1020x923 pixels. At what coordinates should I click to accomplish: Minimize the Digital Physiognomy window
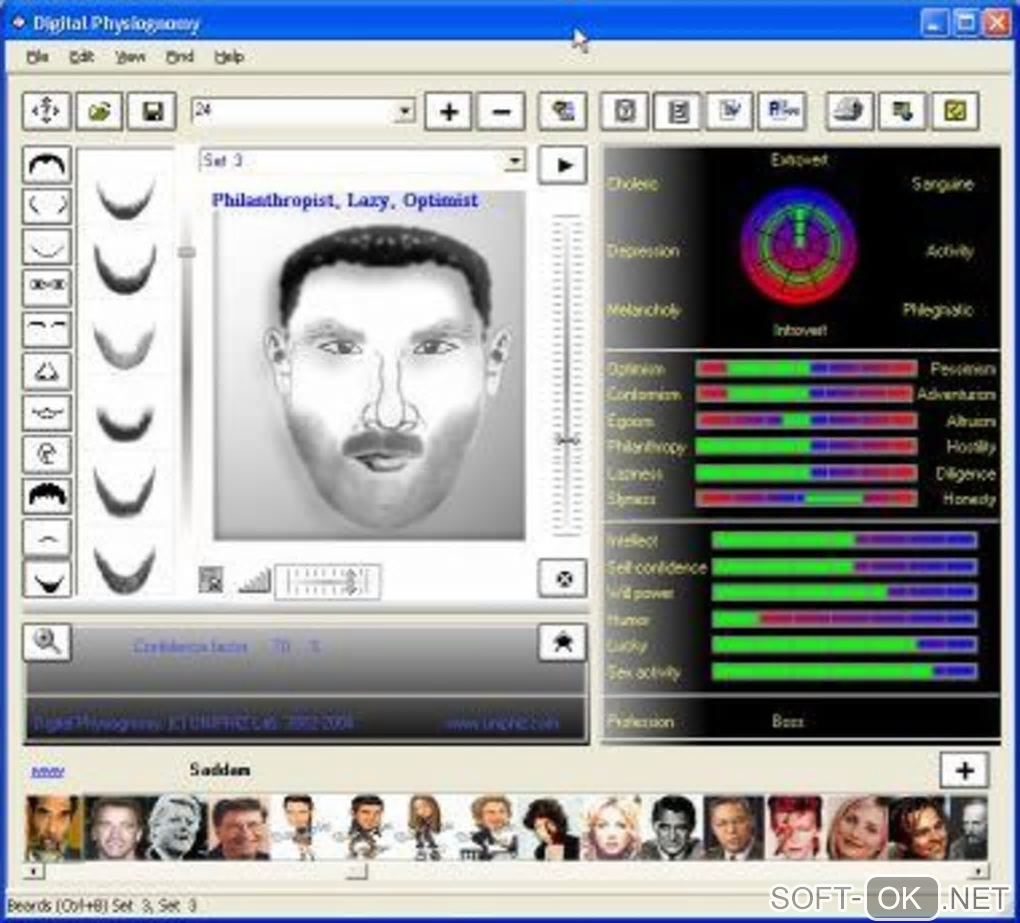click(933, 23)
